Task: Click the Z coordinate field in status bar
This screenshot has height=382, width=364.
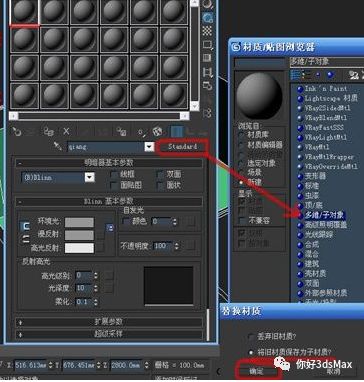Action: [127, 364]
